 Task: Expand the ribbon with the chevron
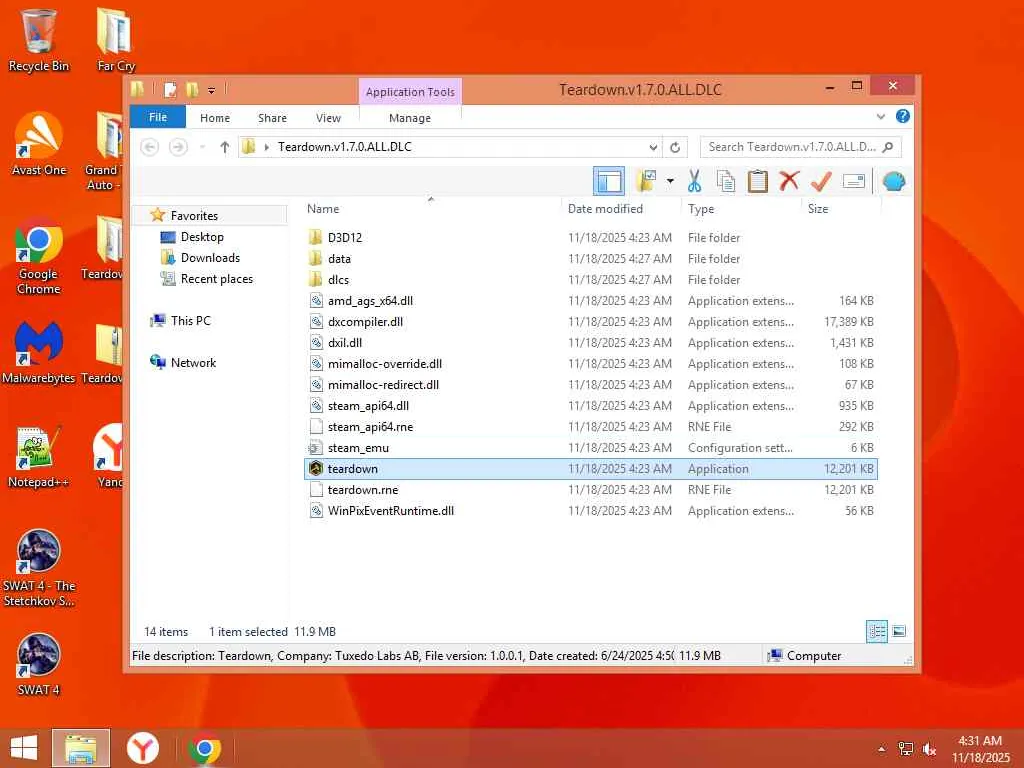click(881, 117)
